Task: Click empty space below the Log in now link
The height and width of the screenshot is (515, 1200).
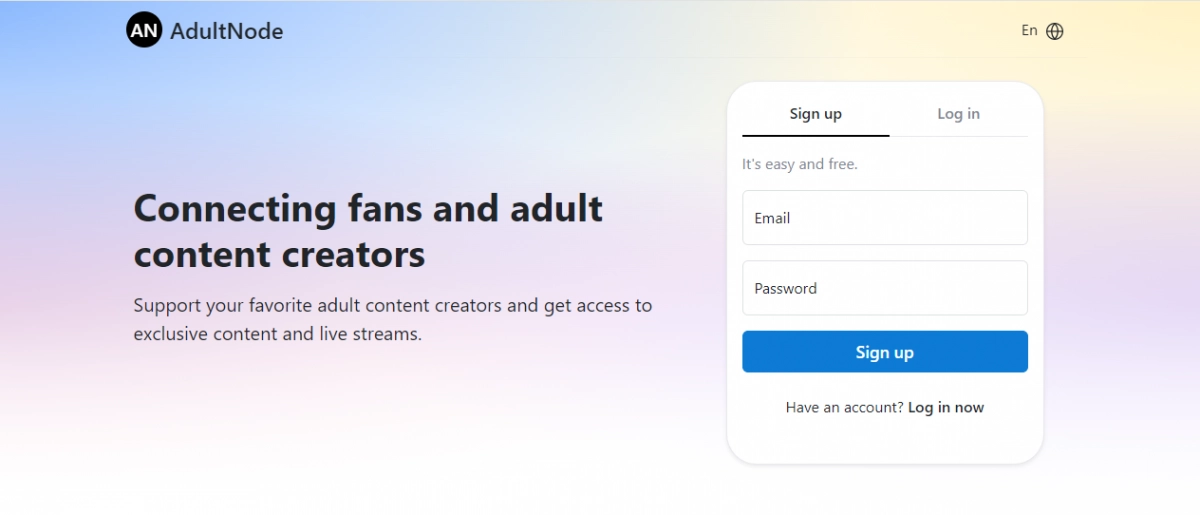Action: (x=884, y=440)
